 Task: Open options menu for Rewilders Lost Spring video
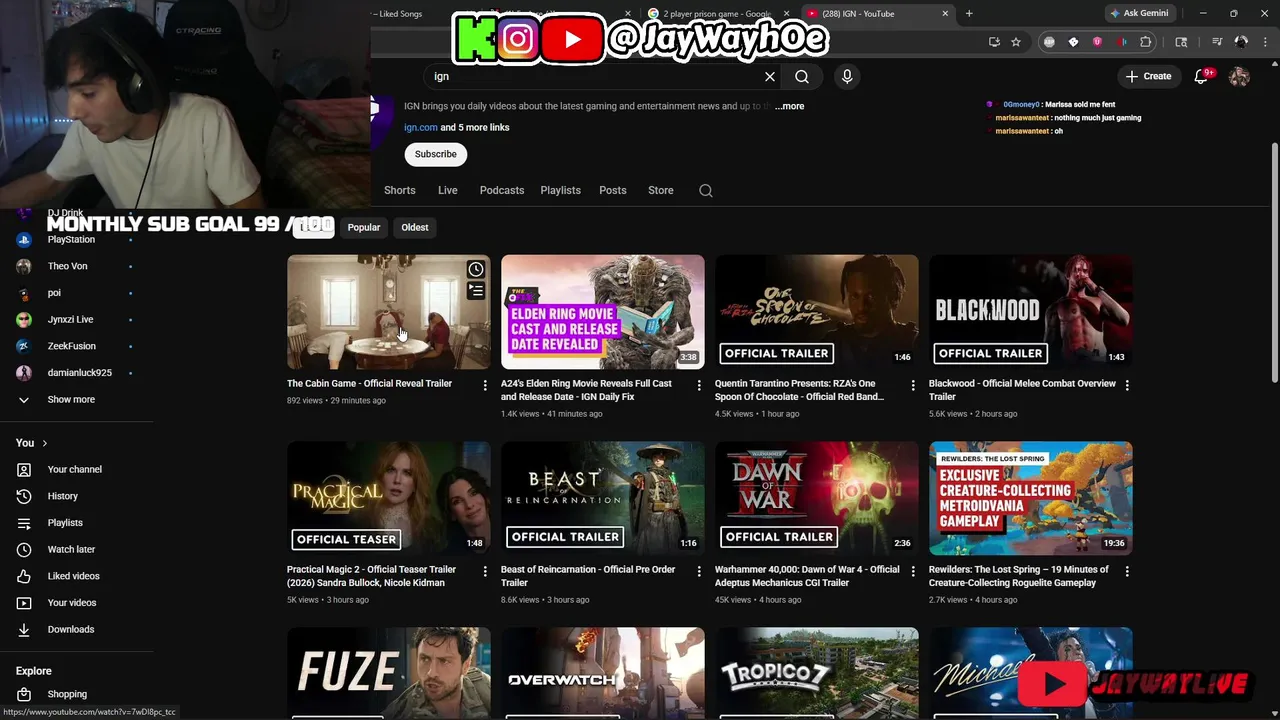pos(1127,571)
